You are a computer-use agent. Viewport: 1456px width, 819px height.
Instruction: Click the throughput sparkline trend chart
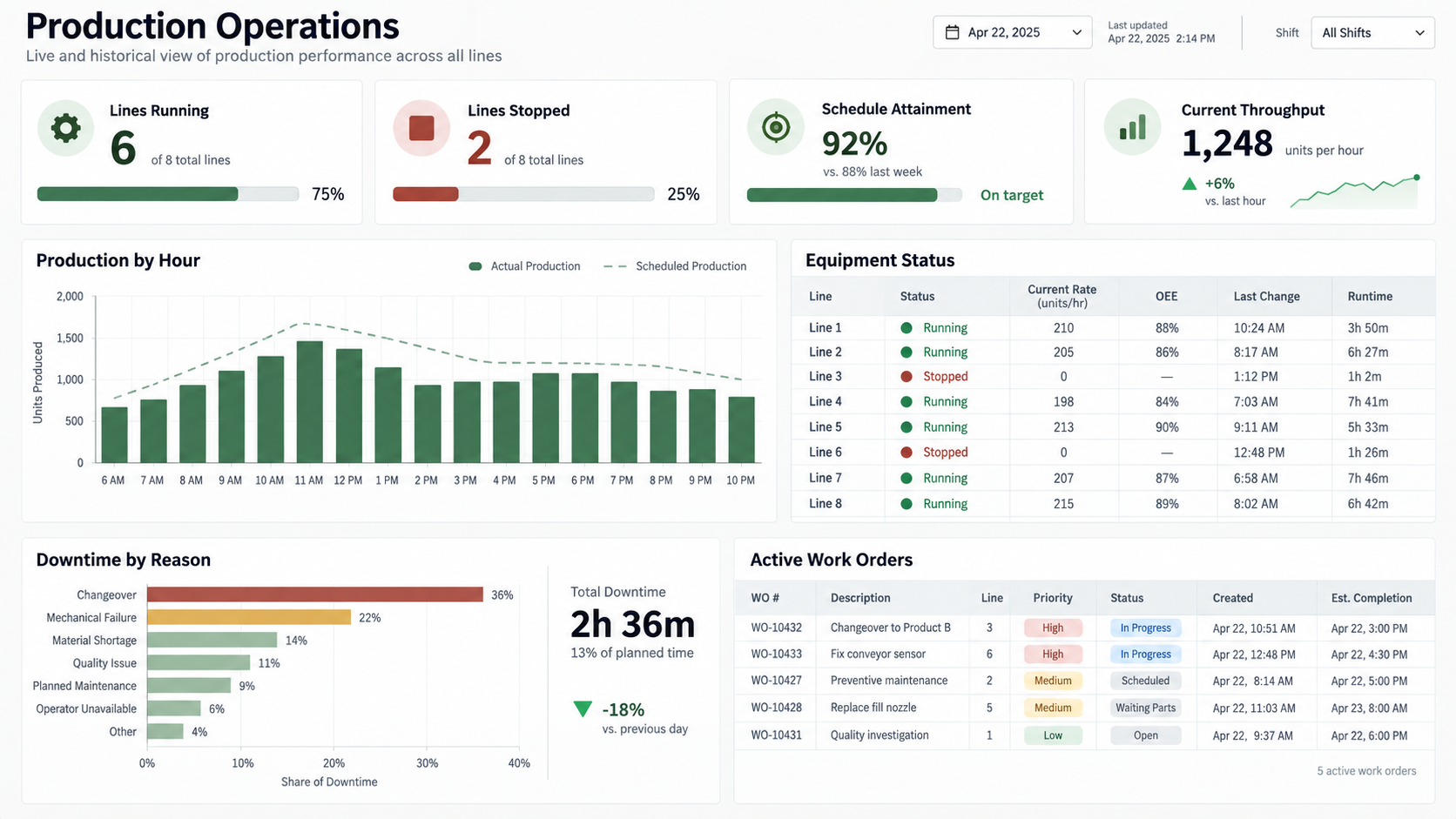(x=1355, y=191)
